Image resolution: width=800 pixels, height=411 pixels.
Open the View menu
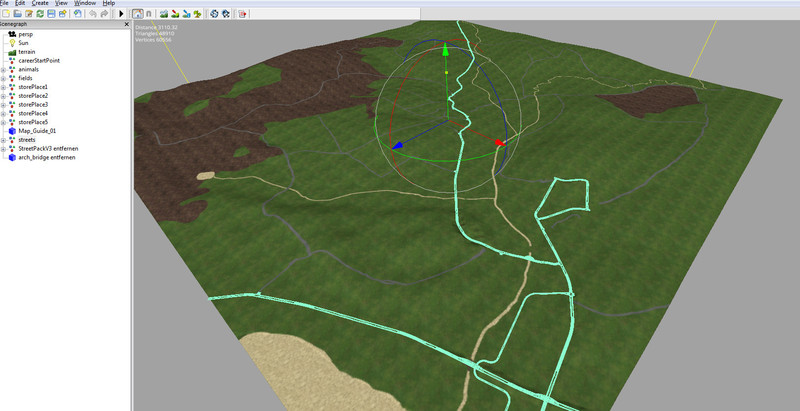pos(61,4)
